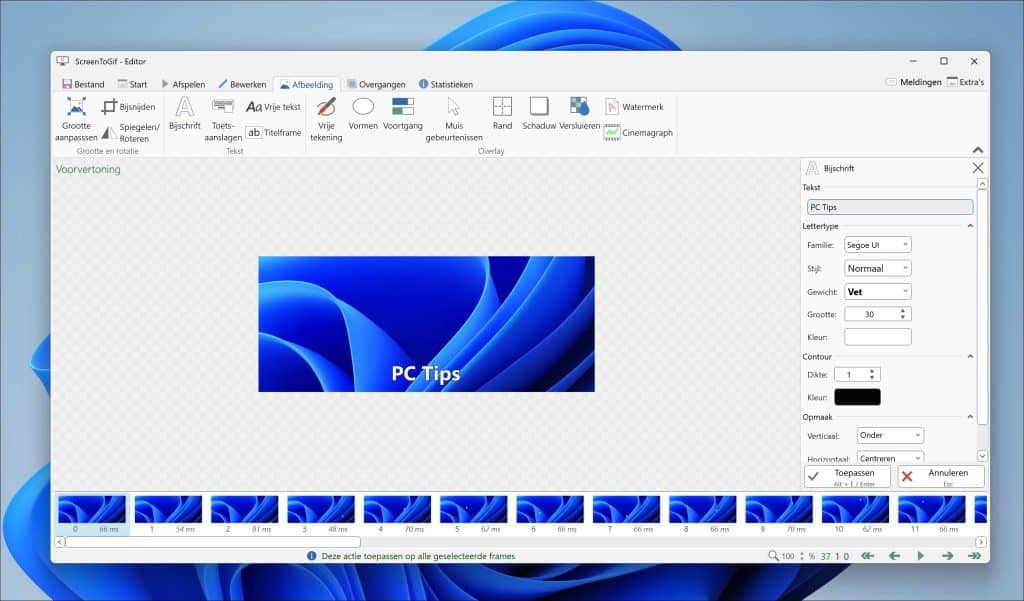Open Spiegelen/Roteren tool
This screenshot has width=1024, height=601.
click(131, 133)
